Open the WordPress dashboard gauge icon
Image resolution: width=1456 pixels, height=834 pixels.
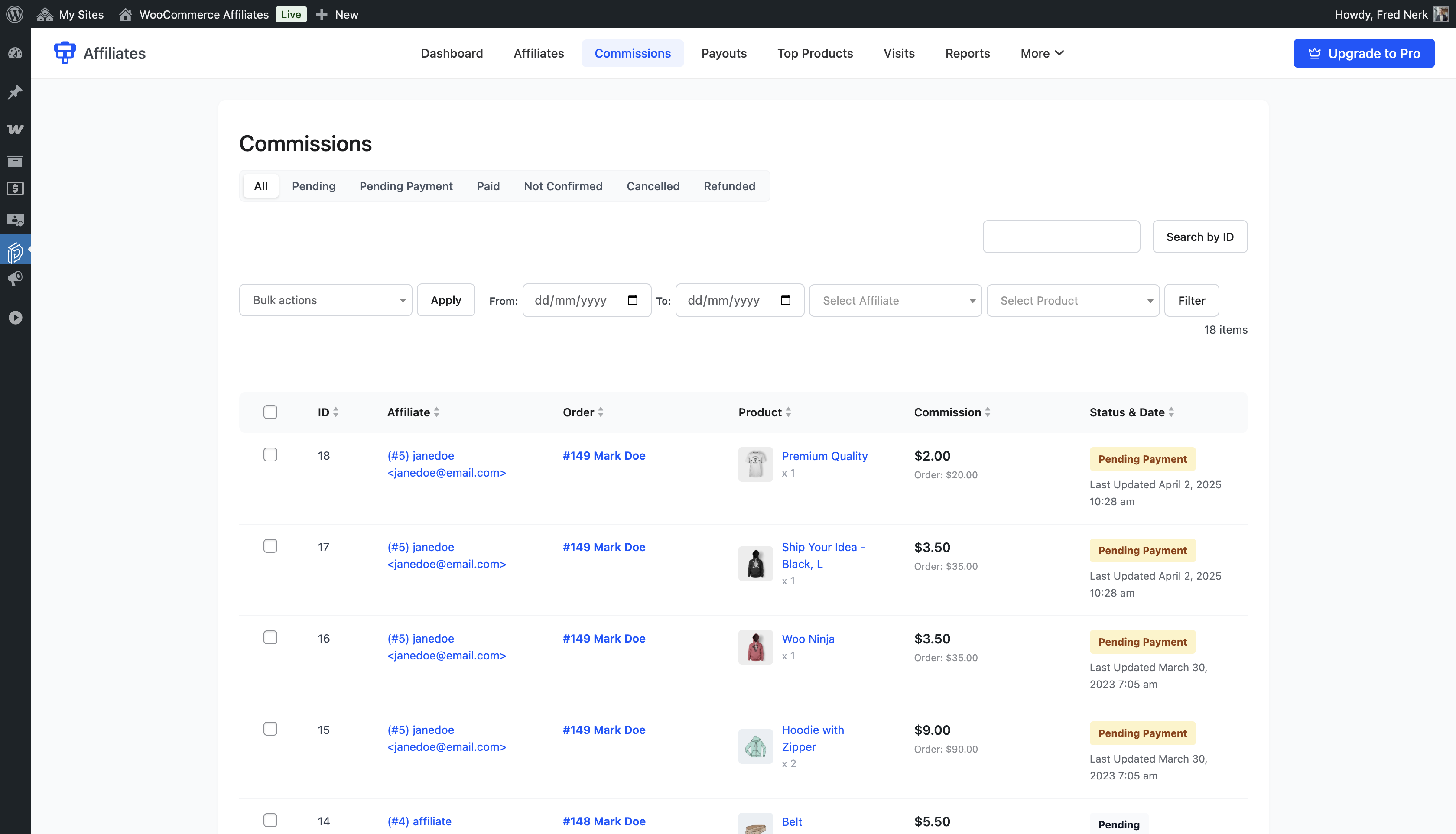click(x=15, y=53)
